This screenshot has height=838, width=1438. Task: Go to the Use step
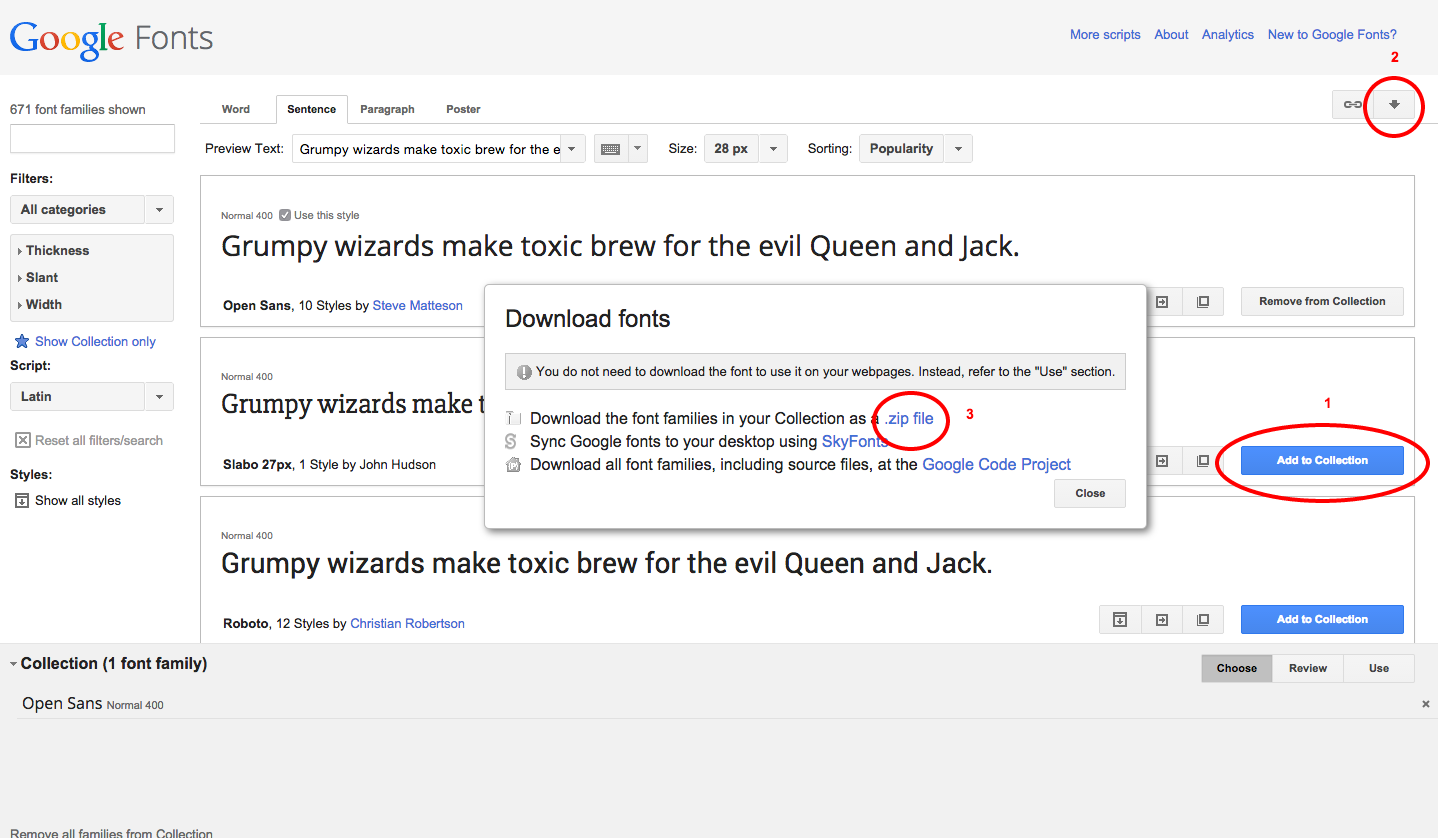(1379, 668)
